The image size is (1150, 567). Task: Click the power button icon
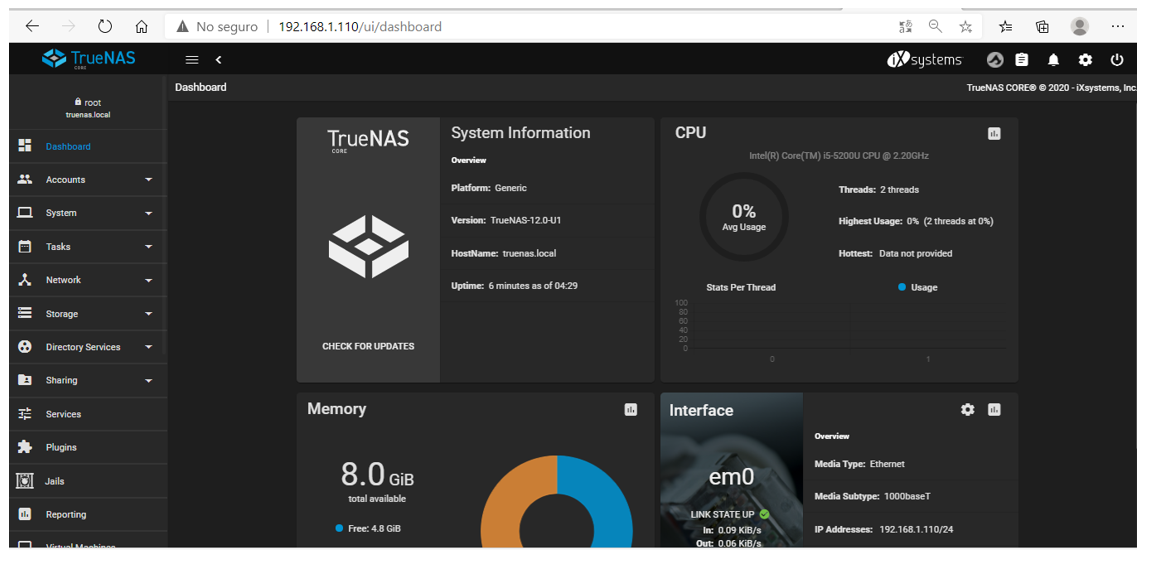click(1117, 60)
